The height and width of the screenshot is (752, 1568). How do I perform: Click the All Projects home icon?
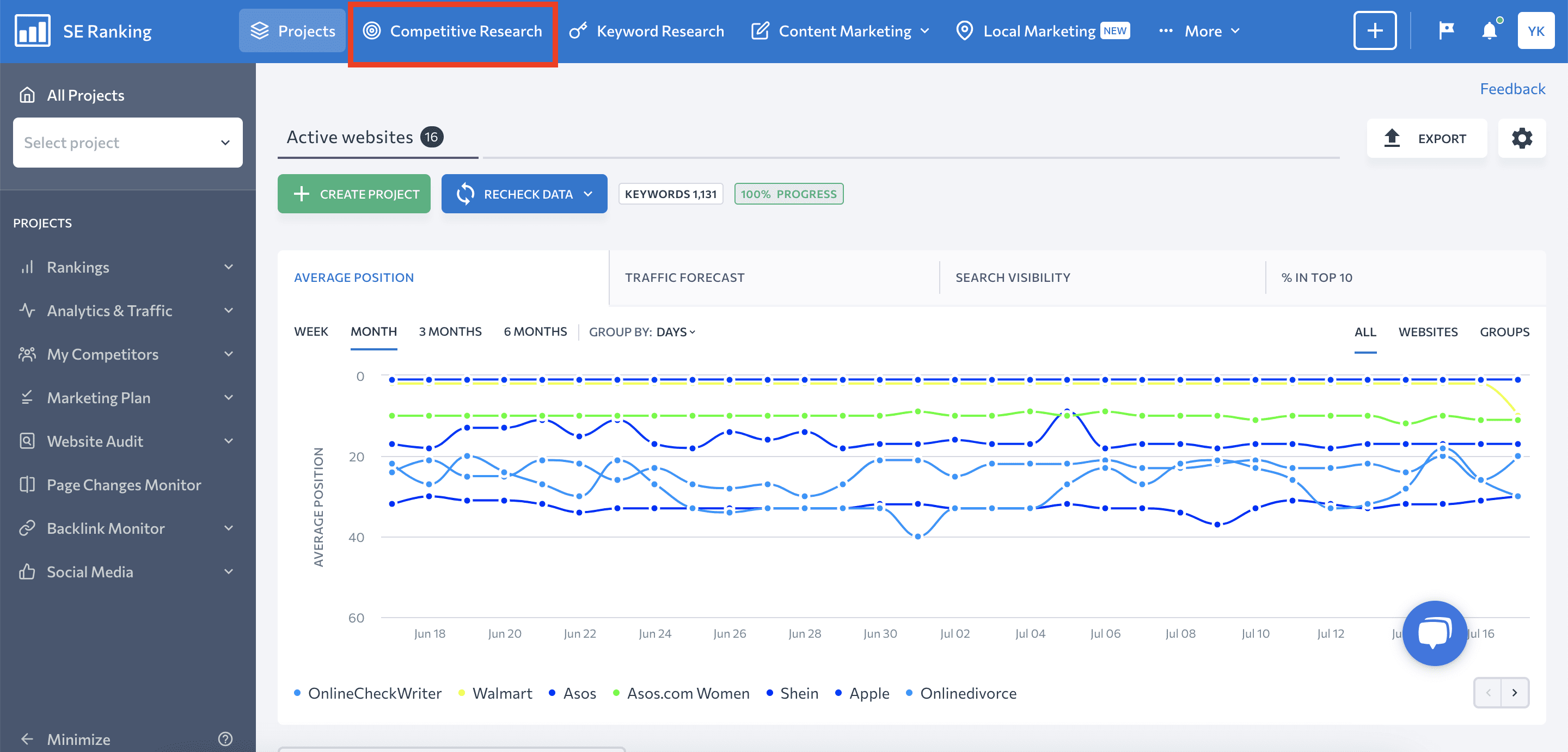pos(27,95)
